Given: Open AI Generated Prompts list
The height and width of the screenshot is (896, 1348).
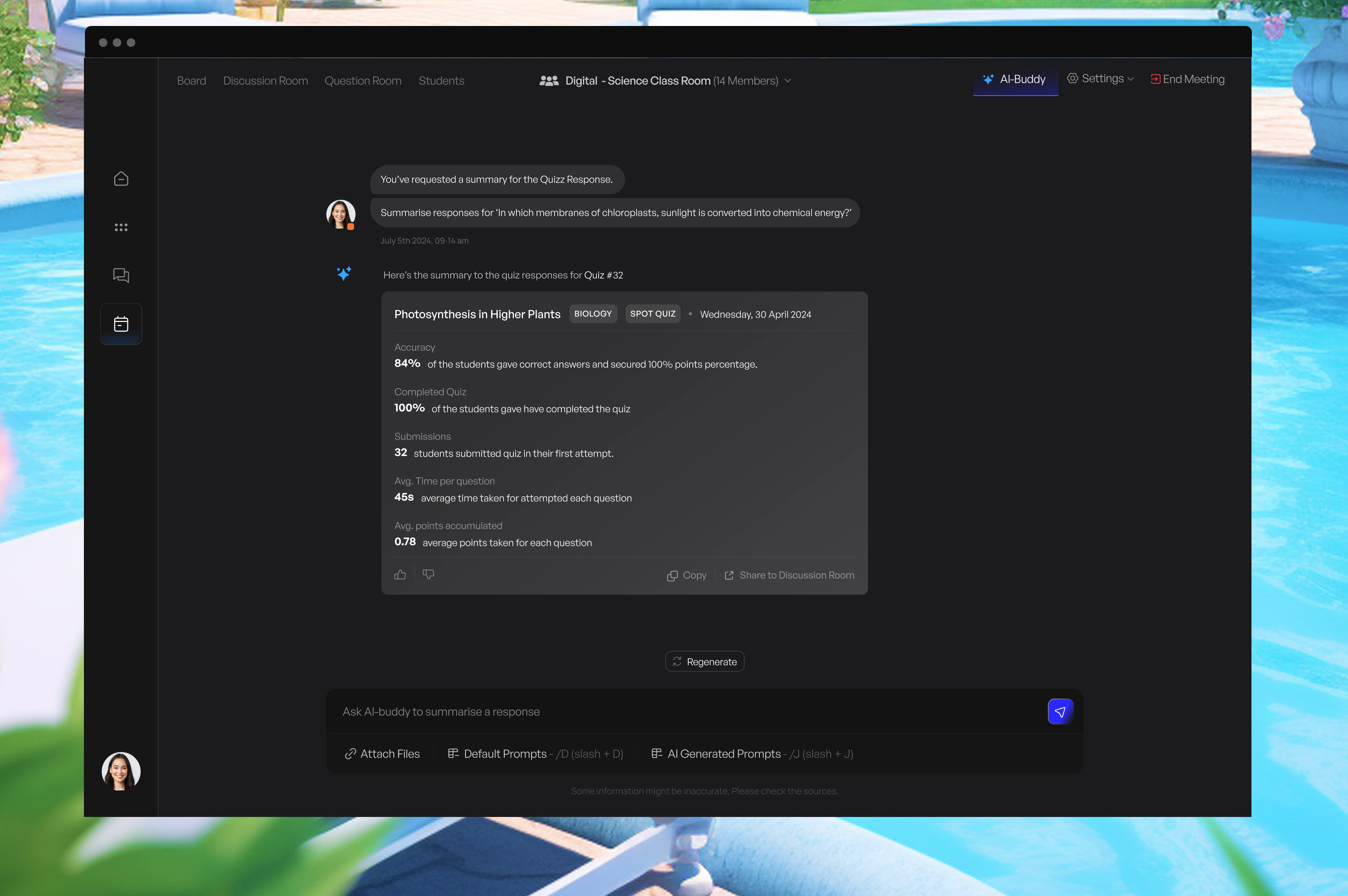Looking at the screenshot, I should click(752, 754).
